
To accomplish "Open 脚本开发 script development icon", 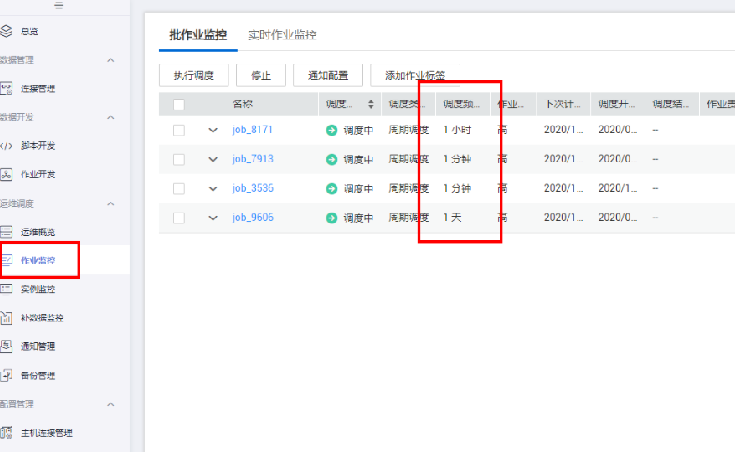I will 6,145.
